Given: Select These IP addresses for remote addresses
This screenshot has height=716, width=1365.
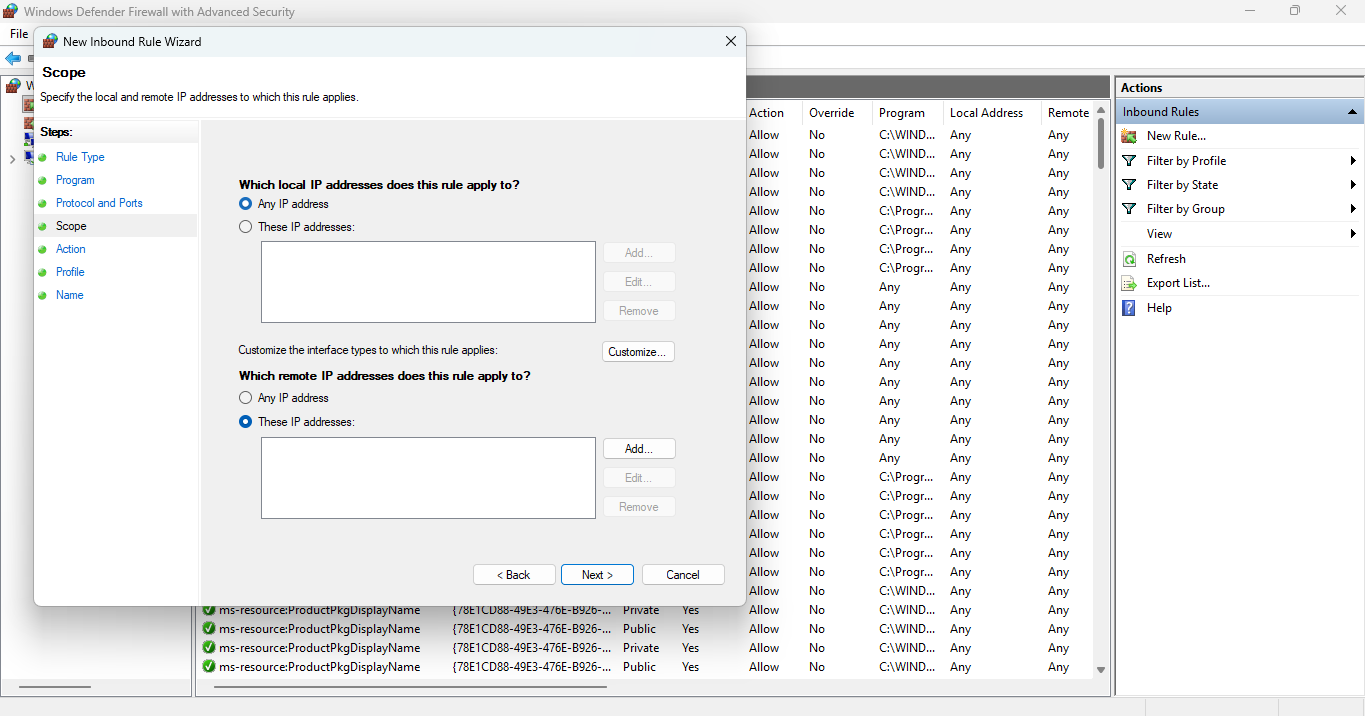Looking at the screenshot, I should point(246,422).
